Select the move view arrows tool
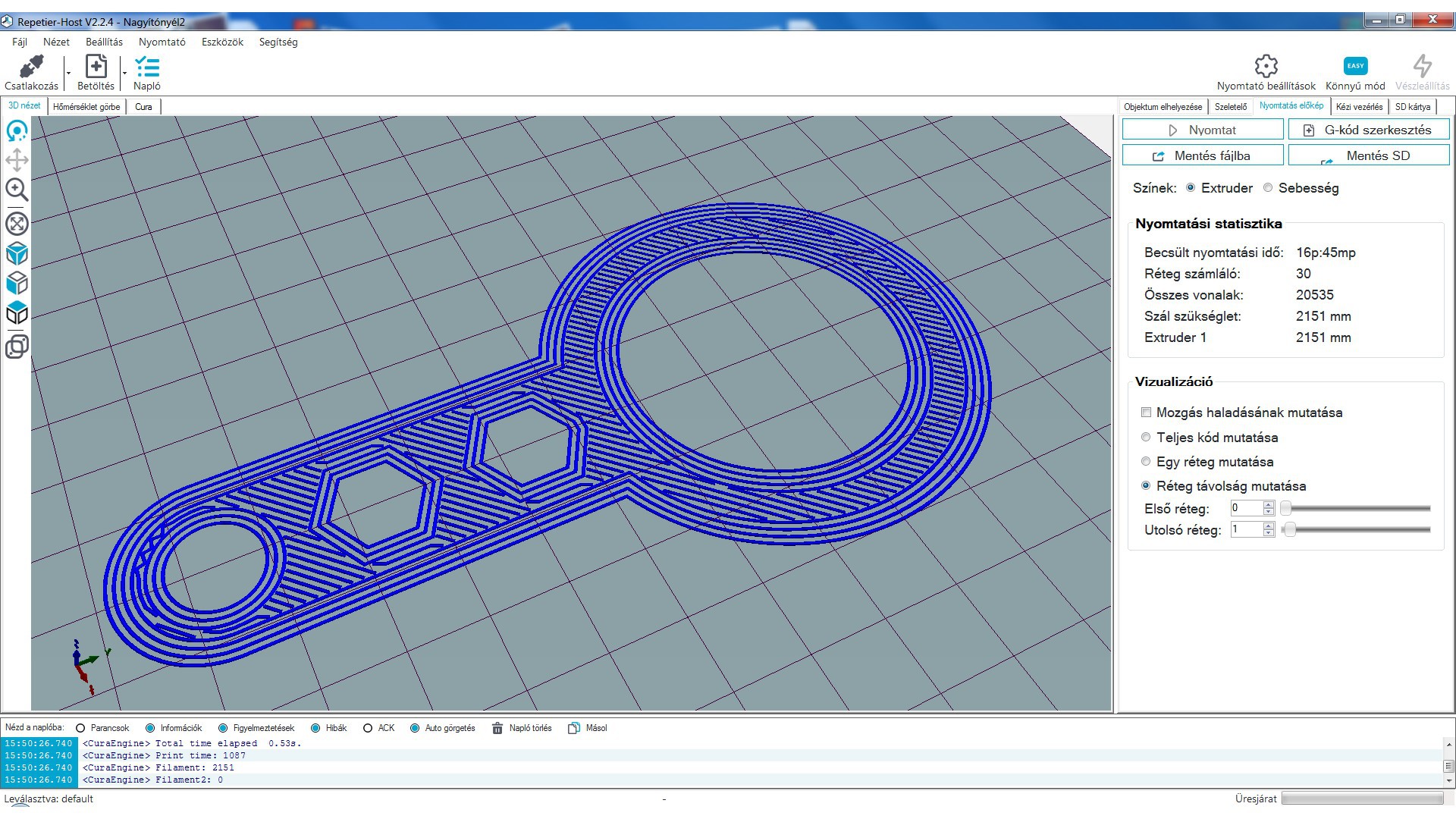Viewport: 1456px width, 819px height. [x=17, y=160]
